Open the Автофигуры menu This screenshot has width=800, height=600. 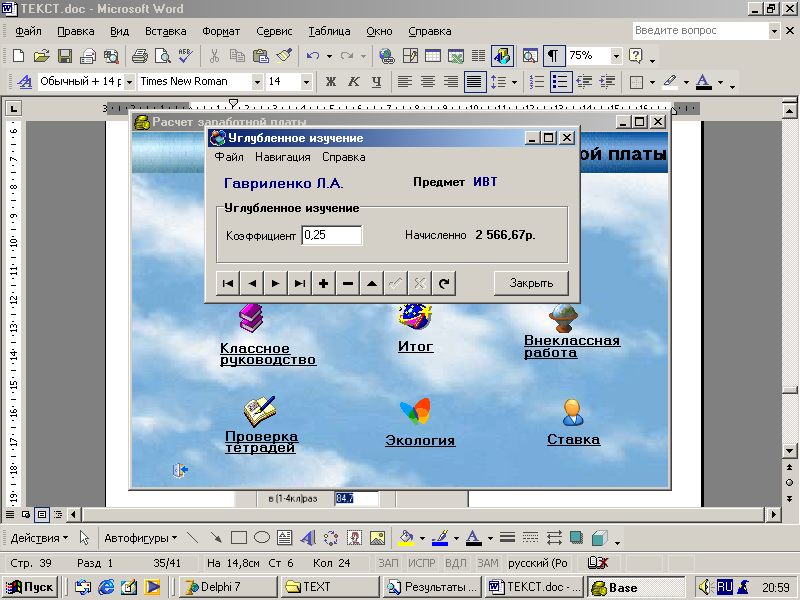coord(141,538)
